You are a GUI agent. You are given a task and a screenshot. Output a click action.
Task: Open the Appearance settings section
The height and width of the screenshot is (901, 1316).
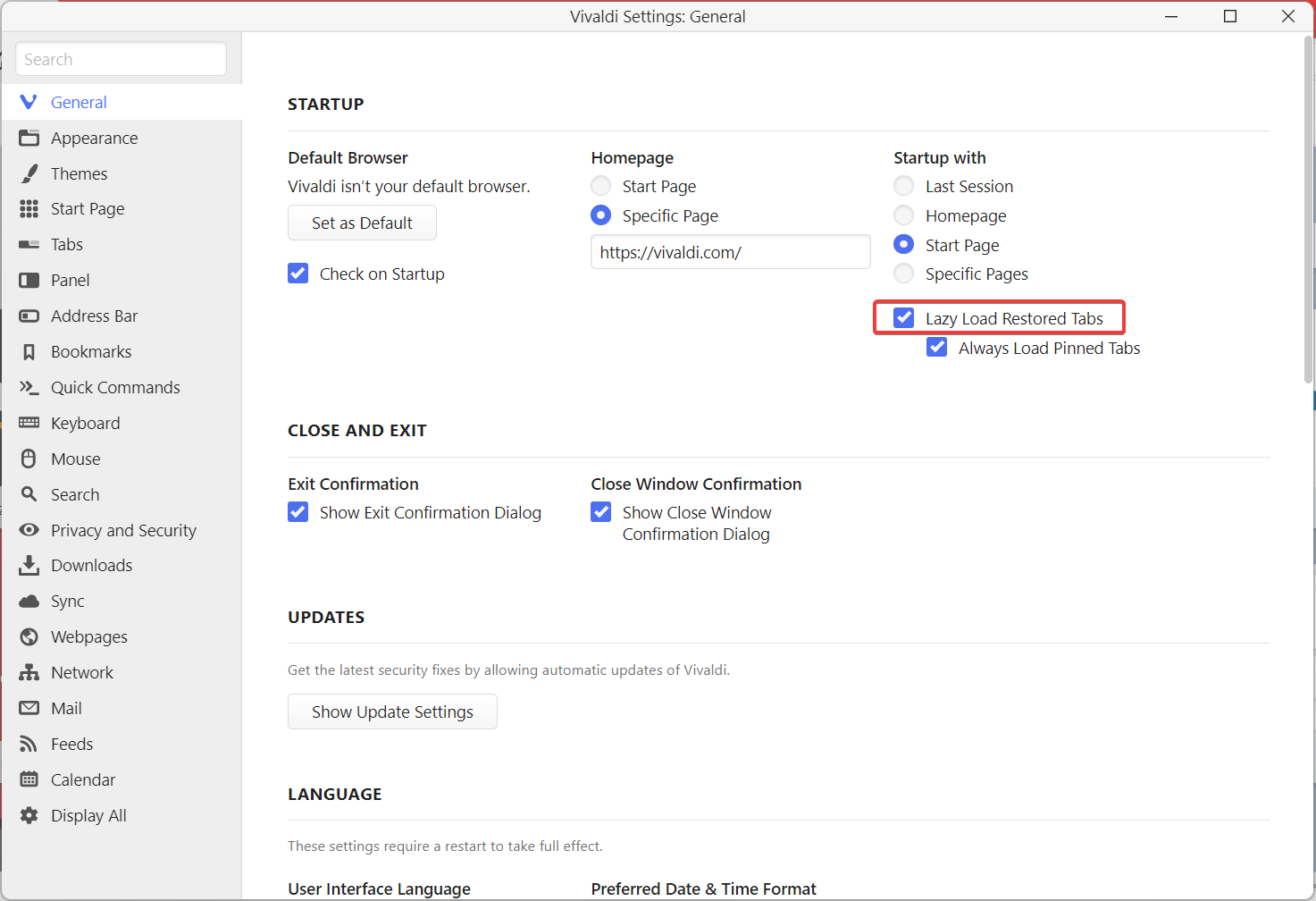click(94, 138)
